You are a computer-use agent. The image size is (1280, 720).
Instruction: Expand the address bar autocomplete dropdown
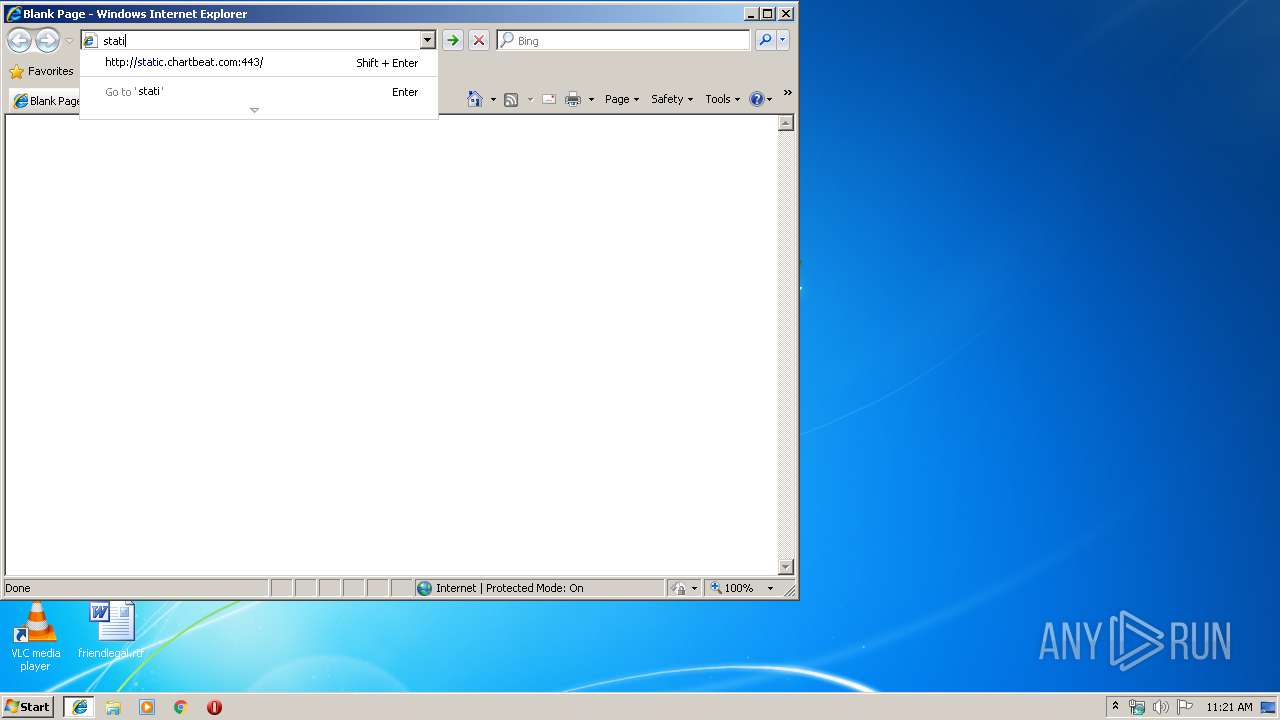[x=428, y=41]
